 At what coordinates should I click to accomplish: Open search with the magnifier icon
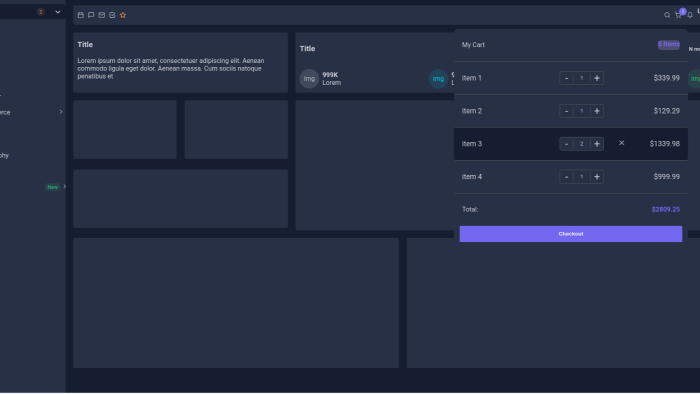(x=667, y=15)
